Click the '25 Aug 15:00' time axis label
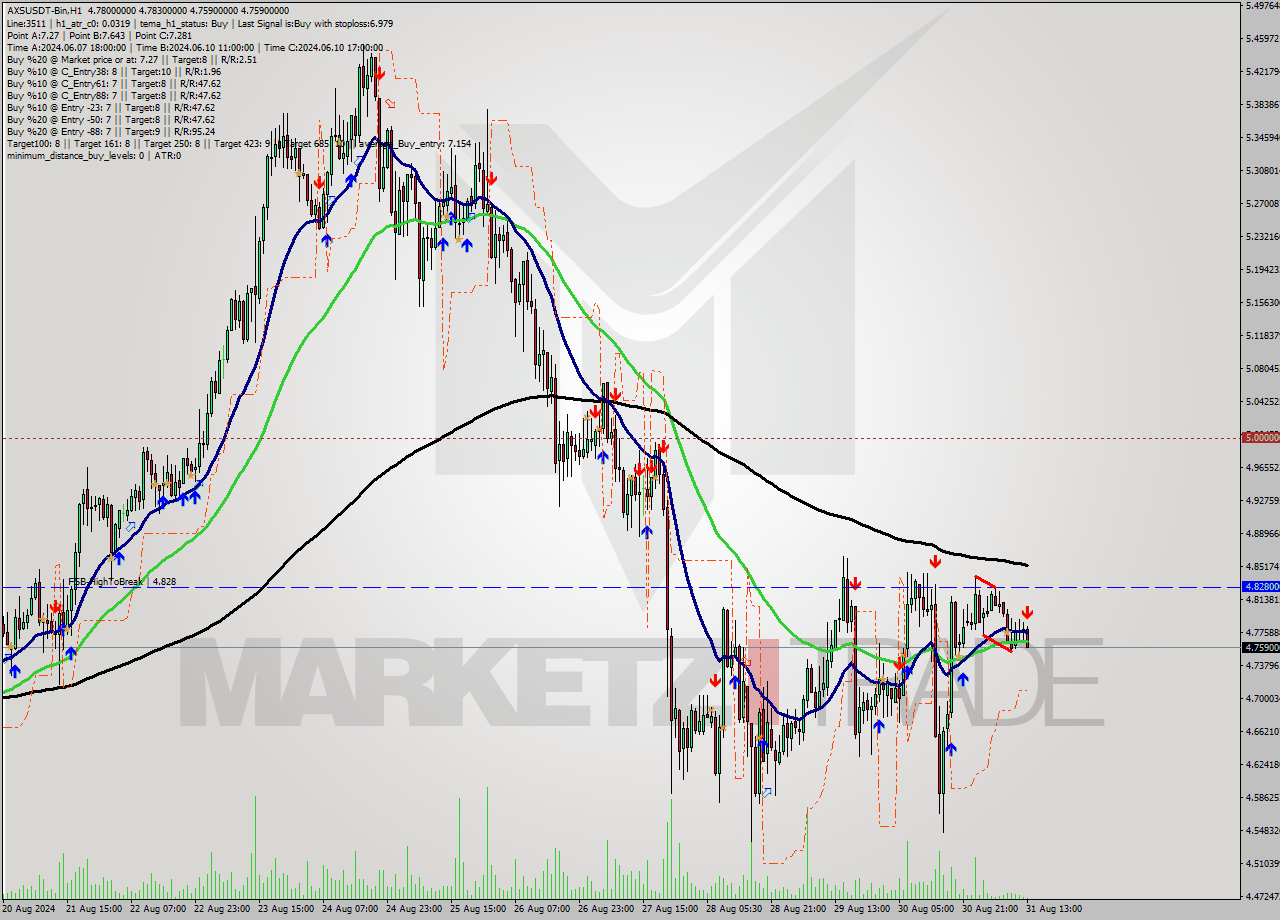The width and height of the screenshot is (1280, 920). [x=479, y=908]
